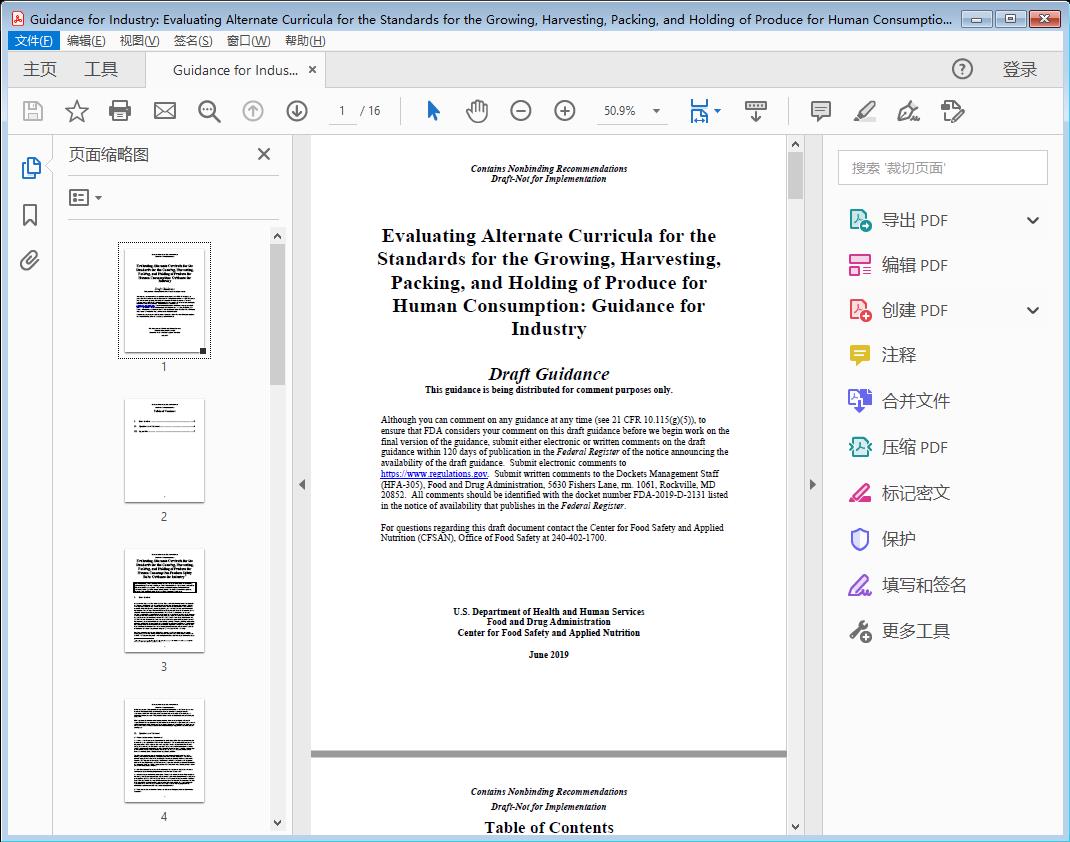Expand the 导出 PDF options chevron
This screenshot has height=842, width=1070.
(x=1032, y=219)
